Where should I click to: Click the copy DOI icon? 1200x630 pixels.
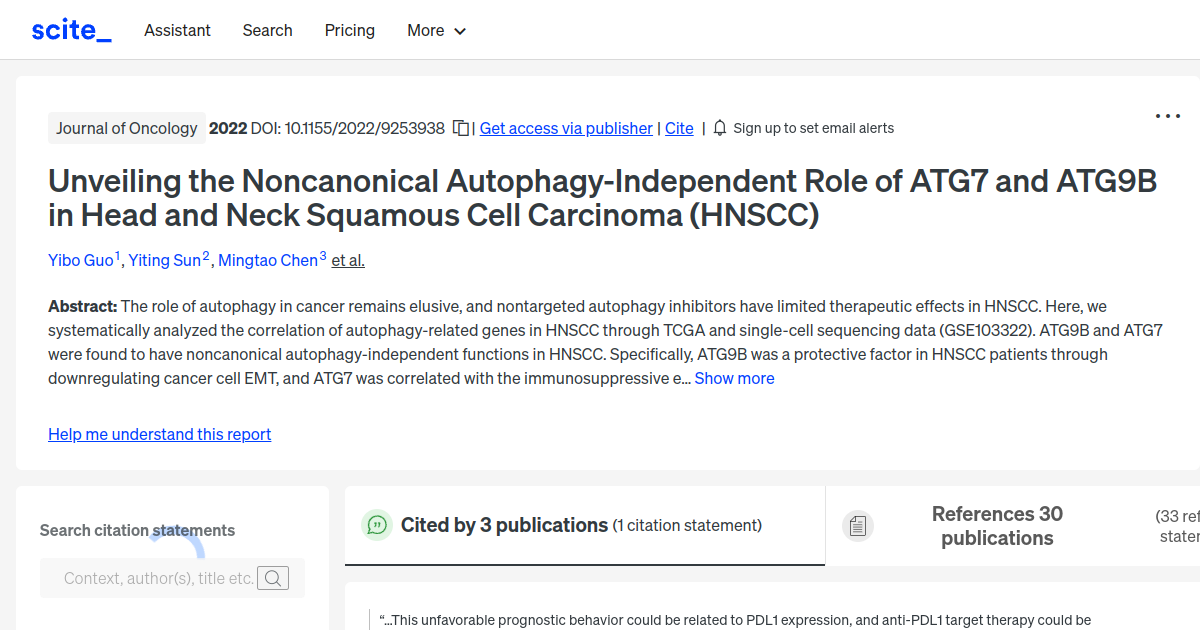pyautogui.click(x=460, y=128)
